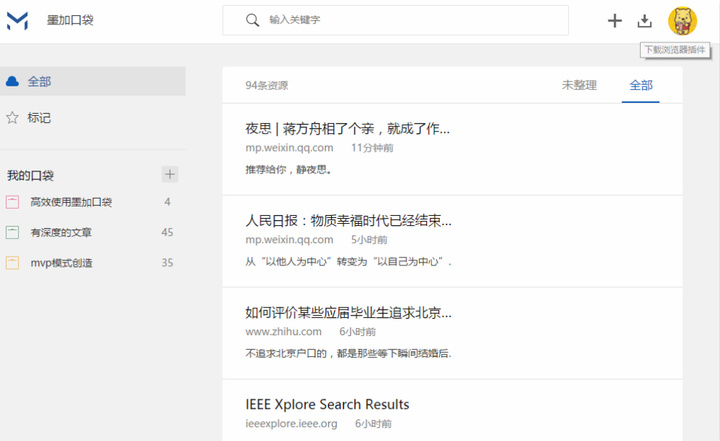This screenshot has height=441, width=720.
Task: Open the user avatar menu
Action: click(x=682, y=21)
